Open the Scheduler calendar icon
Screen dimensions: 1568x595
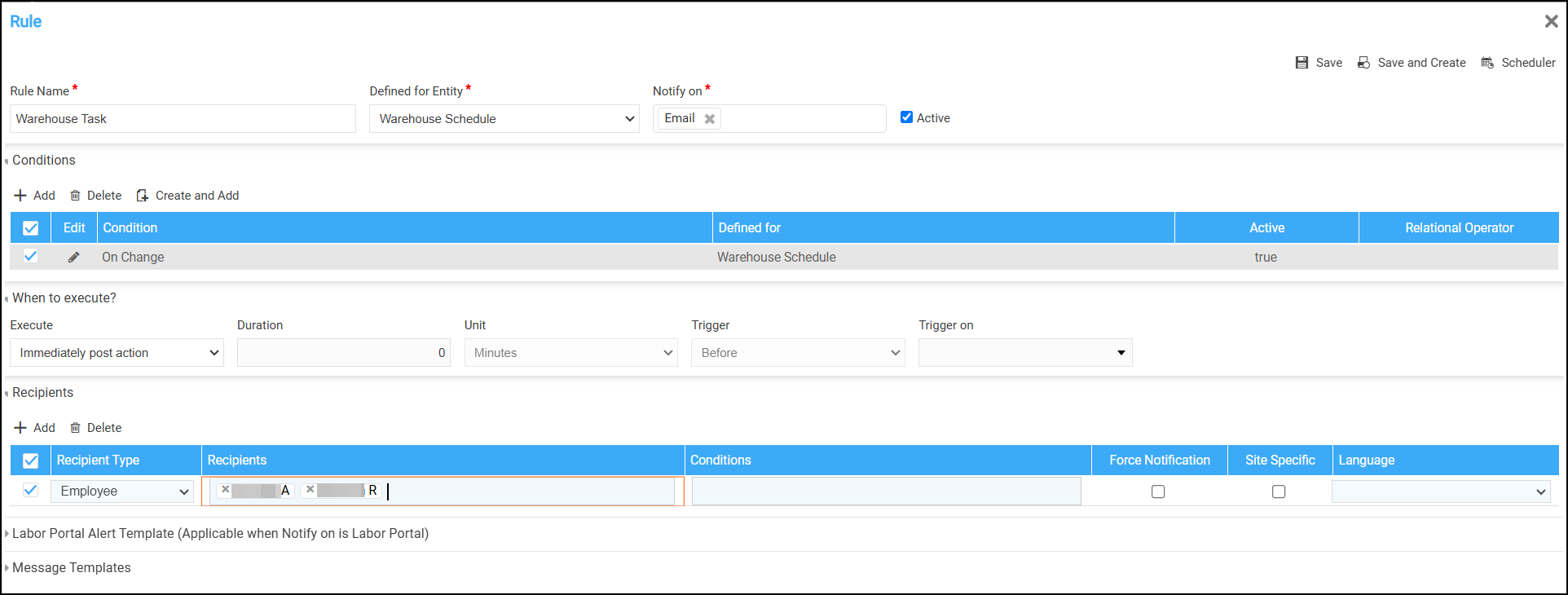1487,63
